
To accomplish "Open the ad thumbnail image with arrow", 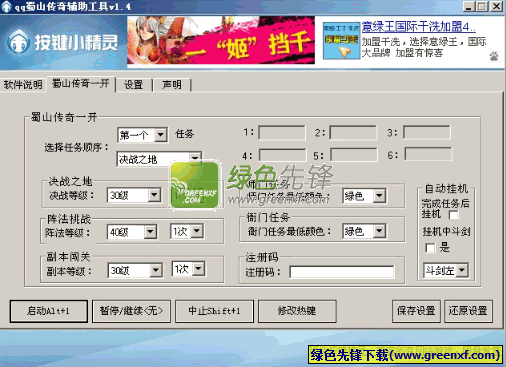I will pos(341,41).
